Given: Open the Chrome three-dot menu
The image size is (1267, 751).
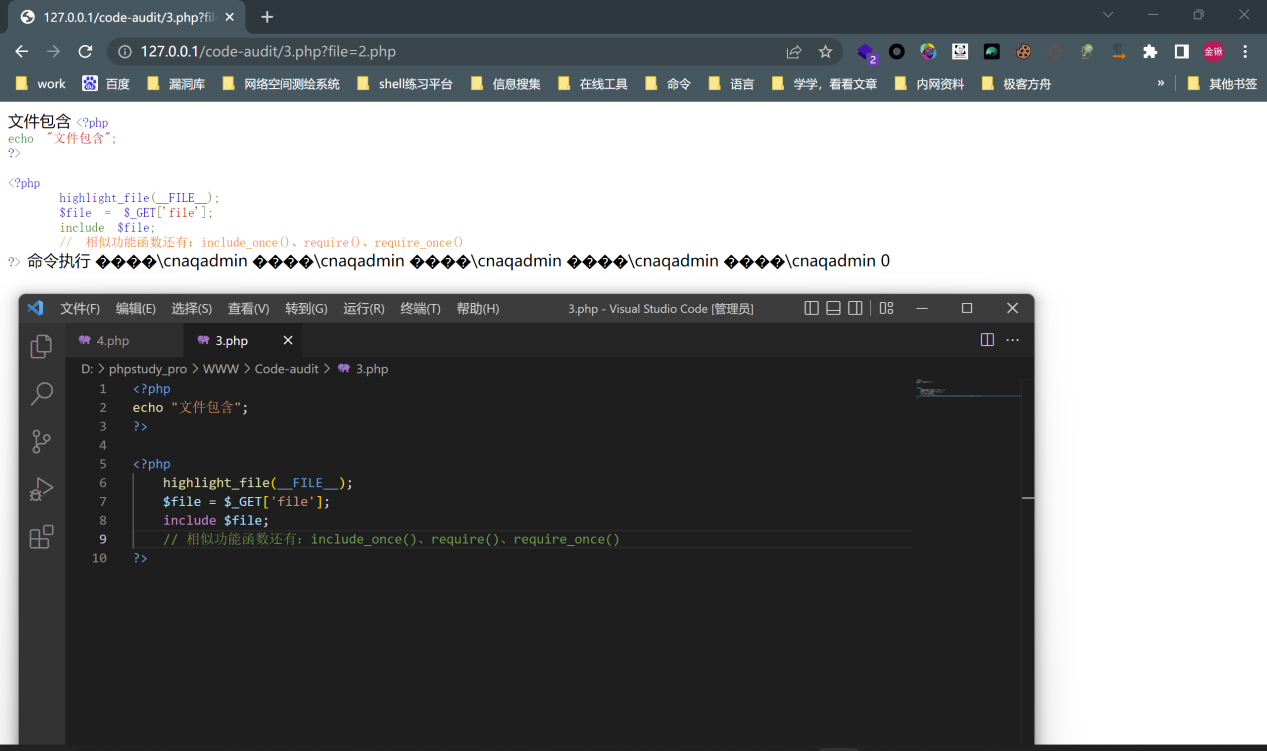Looking at the screenshot, I should pos(1245,51).
